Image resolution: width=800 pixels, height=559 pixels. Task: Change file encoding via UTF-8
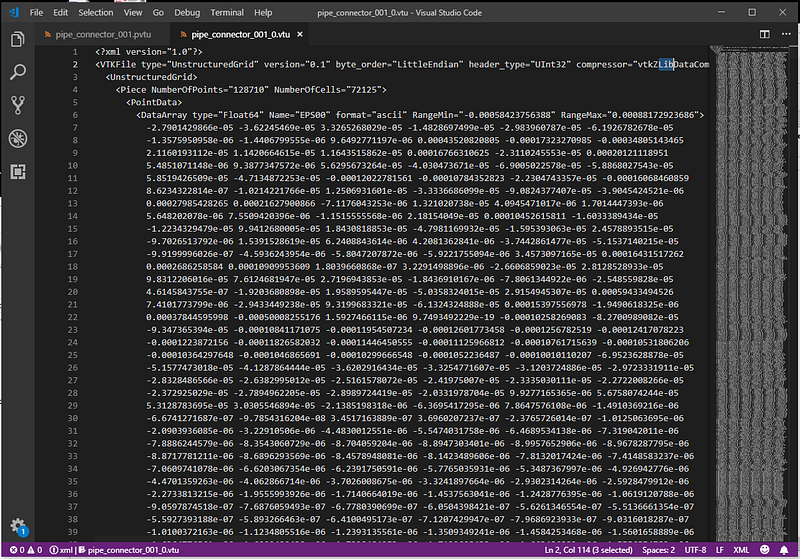pyautogui.click(x=695, y=550)
